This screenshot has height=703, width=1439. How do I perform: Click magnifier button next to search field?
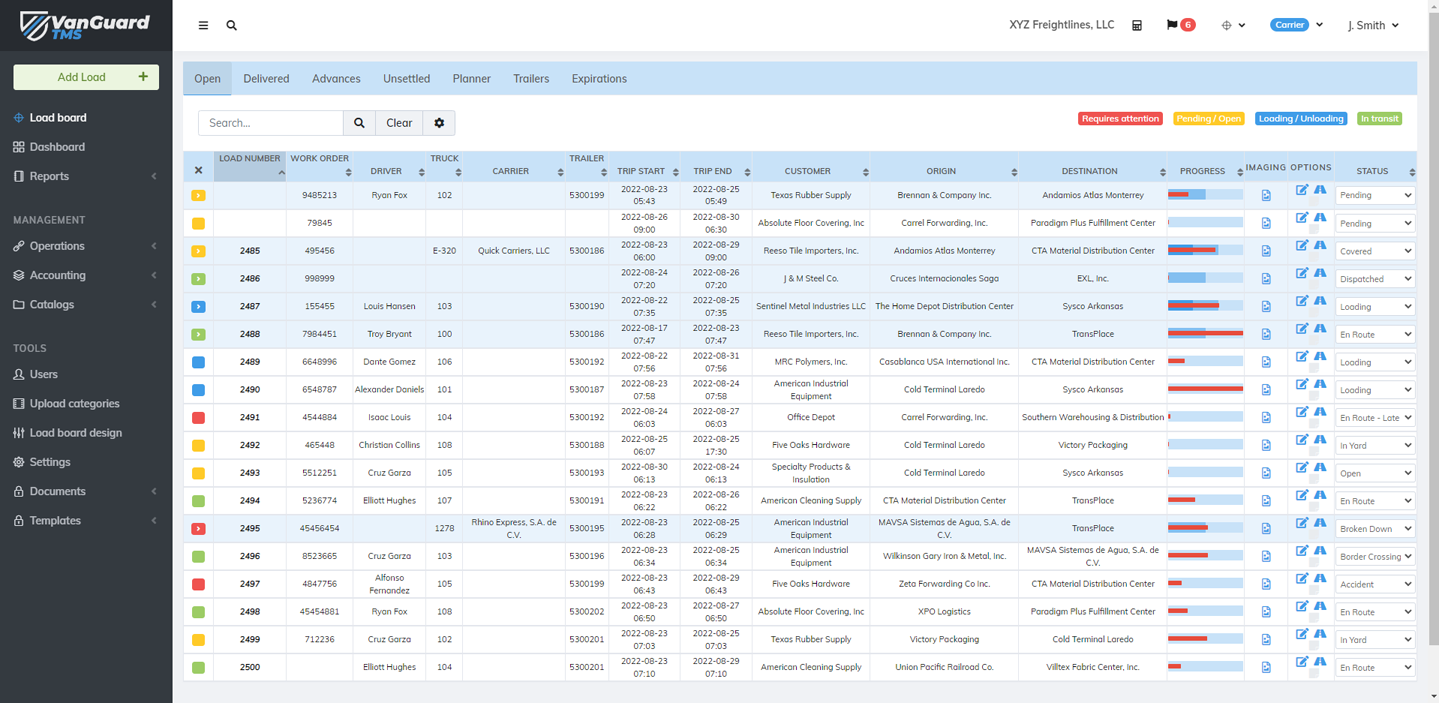pyautogui.click(x=359, y=123)
